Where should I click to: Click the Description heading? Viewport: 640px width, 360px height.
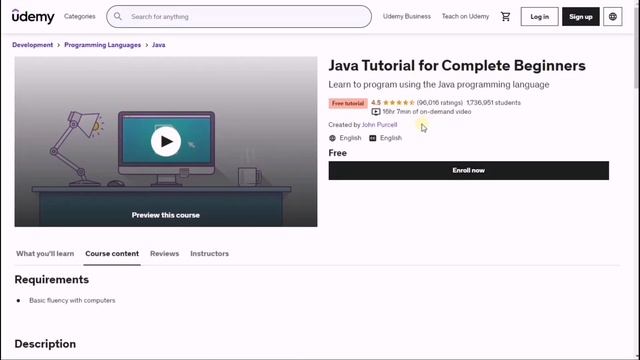(45, 344)
